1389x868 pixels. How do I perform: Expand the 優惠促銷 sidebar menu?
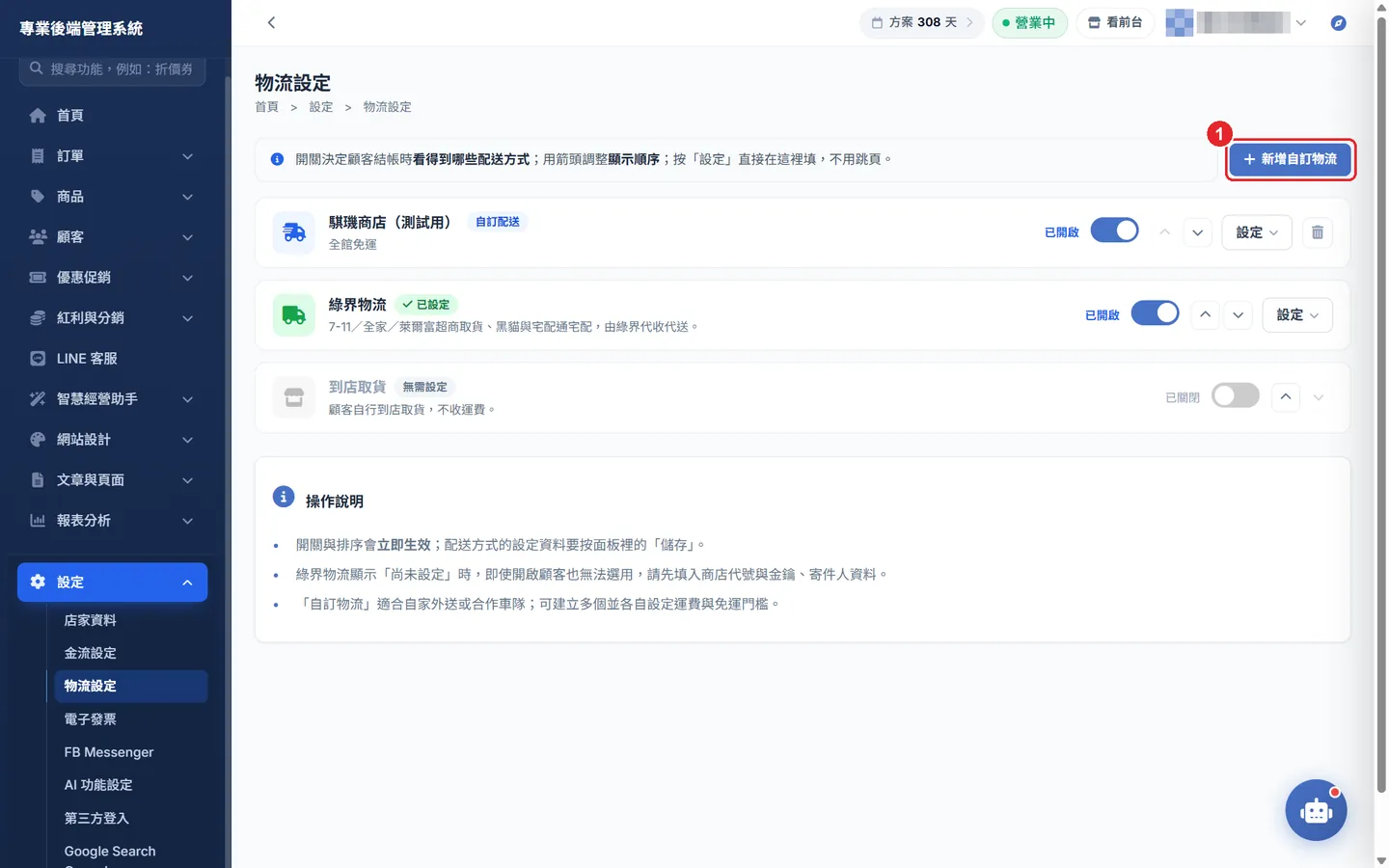pyautogui.click(x=113, y=278)
